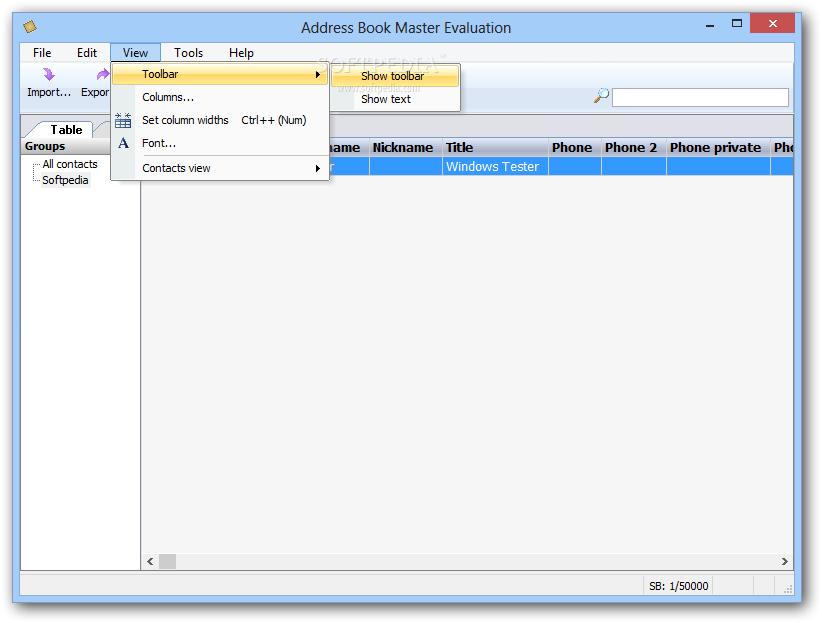Open the File menu
This screenshot has width=822, height=623.
tap(42, 53)
